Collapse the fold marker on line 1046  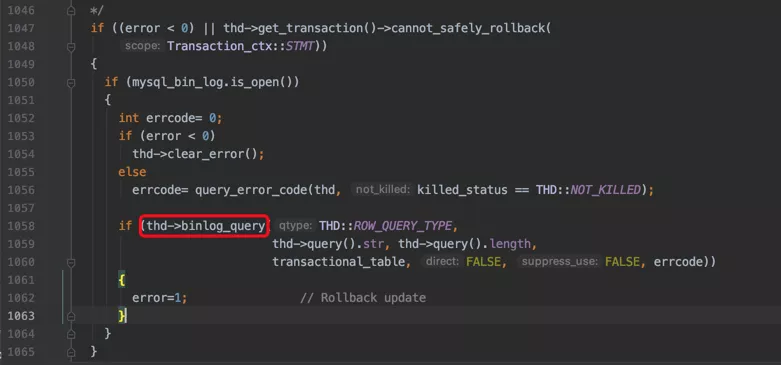click(71, 10)
